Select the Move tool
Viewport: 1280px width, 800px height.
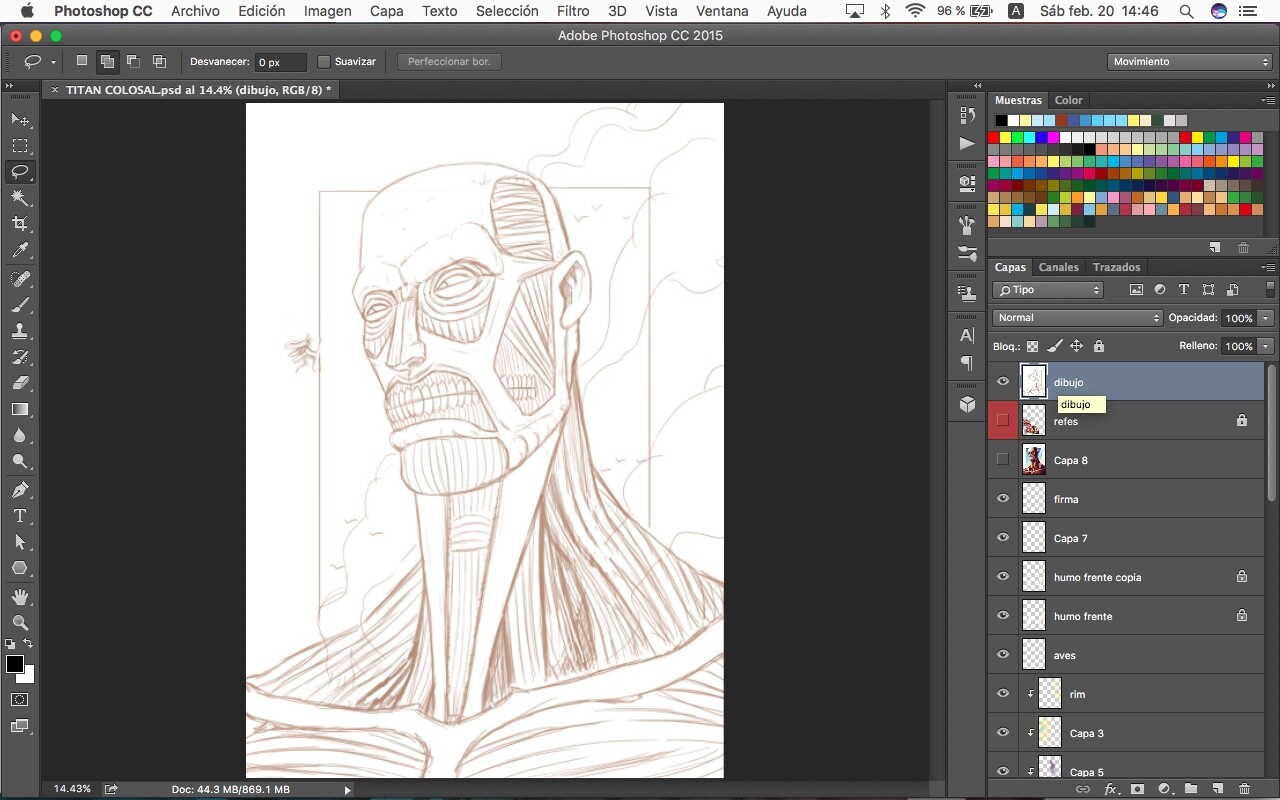click(20, 119)
